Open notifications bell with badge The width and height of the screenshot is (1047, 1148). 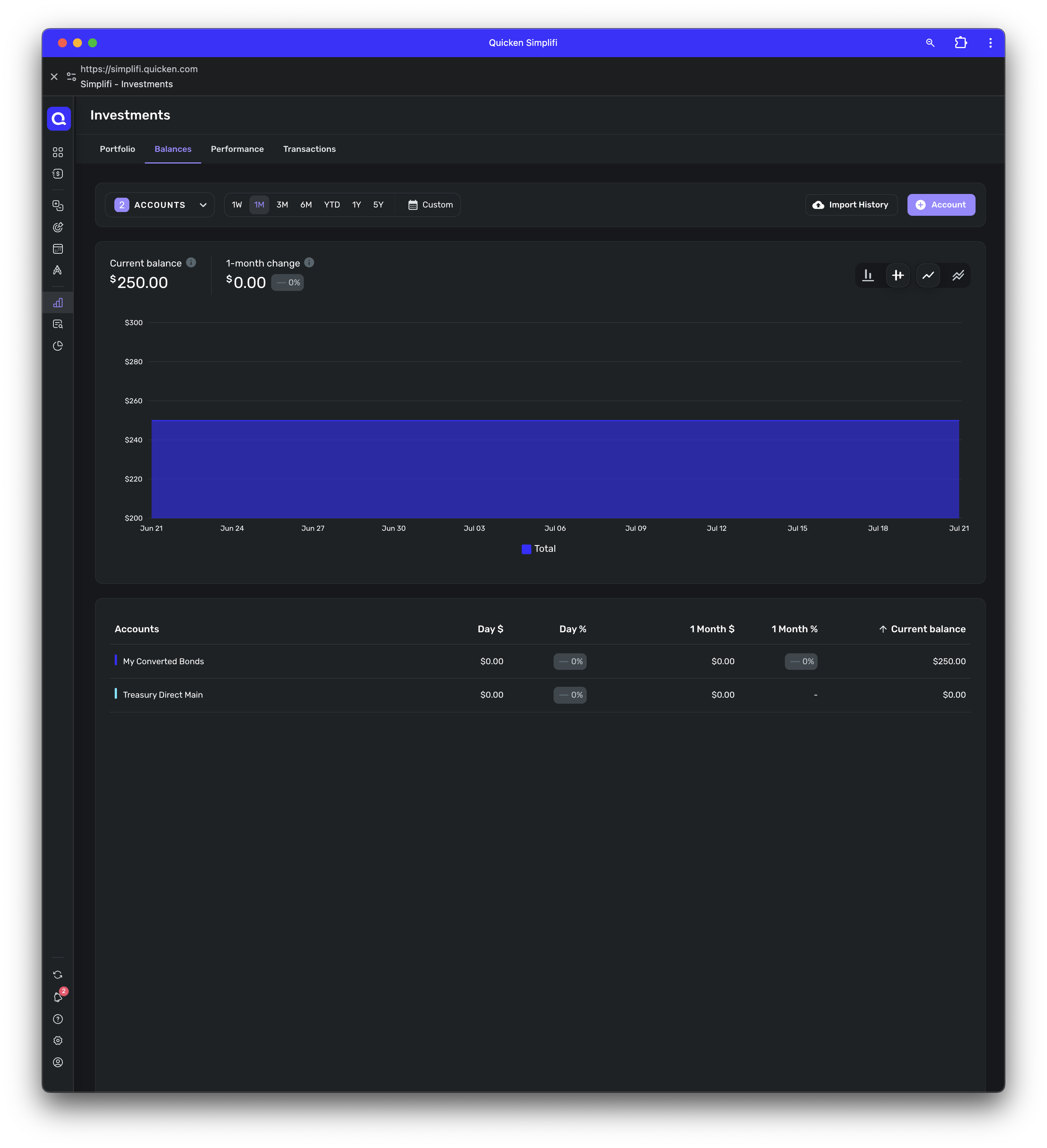click(x=58, y=997)
